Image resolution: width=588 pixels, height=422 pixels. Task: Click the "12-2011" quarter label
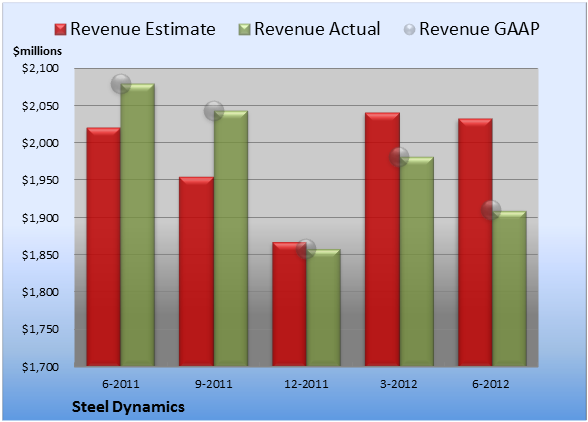click(306, 384)
